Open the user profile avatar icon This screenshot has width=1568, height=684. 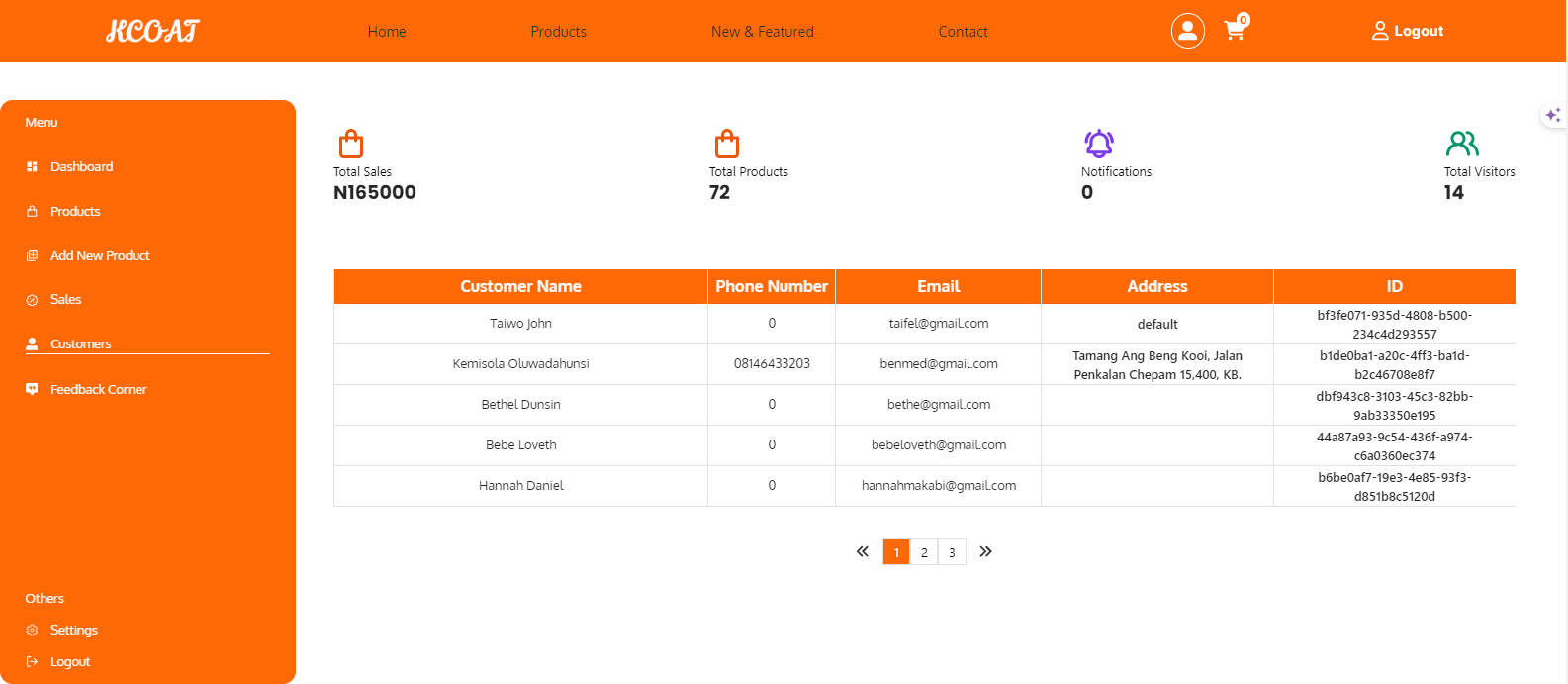tap(1188, 31)
